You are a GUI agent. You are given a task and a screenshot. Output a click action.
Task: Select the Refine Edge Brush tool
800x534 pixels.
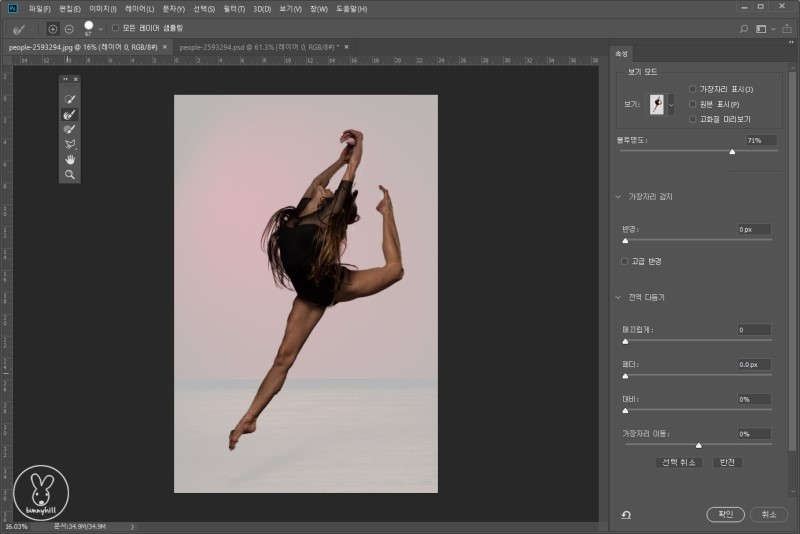click(70, 115)
